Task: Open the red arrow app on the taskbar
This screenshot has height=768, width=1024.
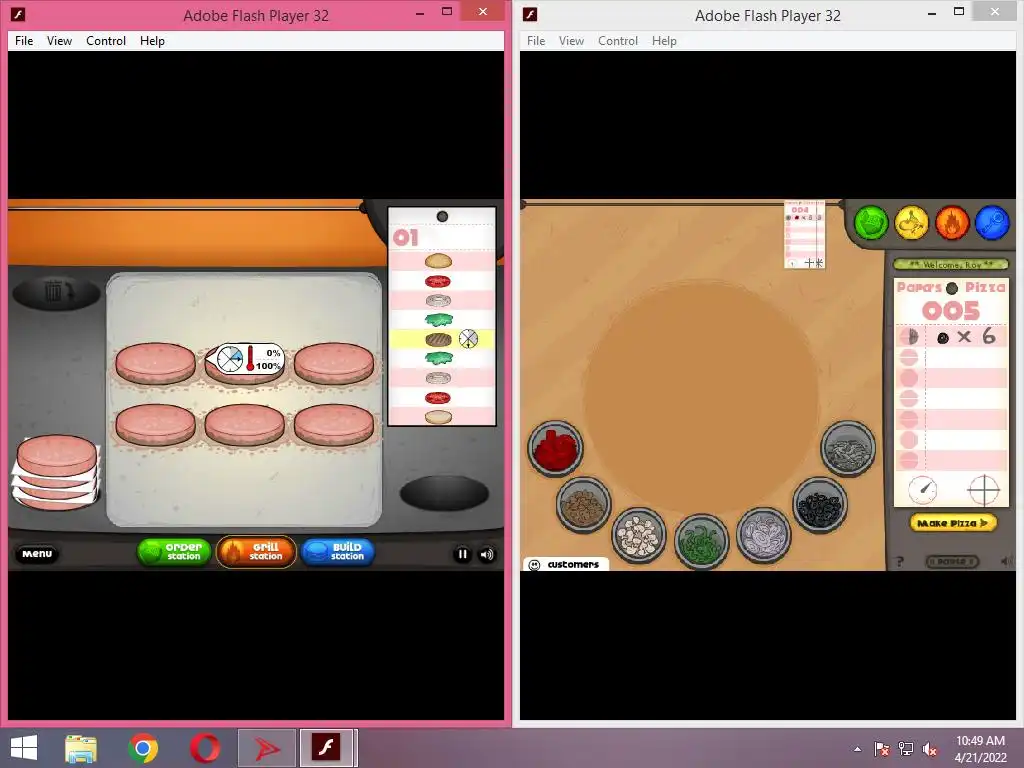Action: click(x=266, y=748)
